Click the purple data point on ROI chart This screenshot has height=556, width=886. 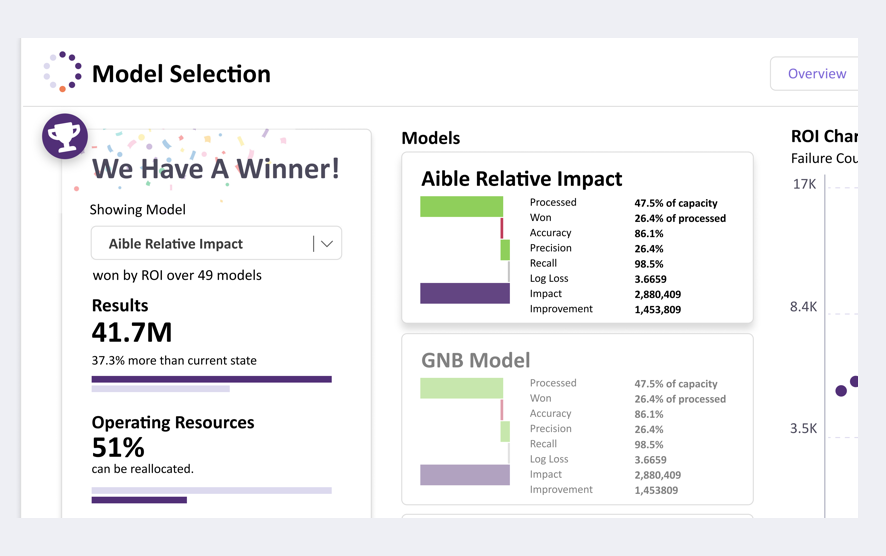(841, 390)
